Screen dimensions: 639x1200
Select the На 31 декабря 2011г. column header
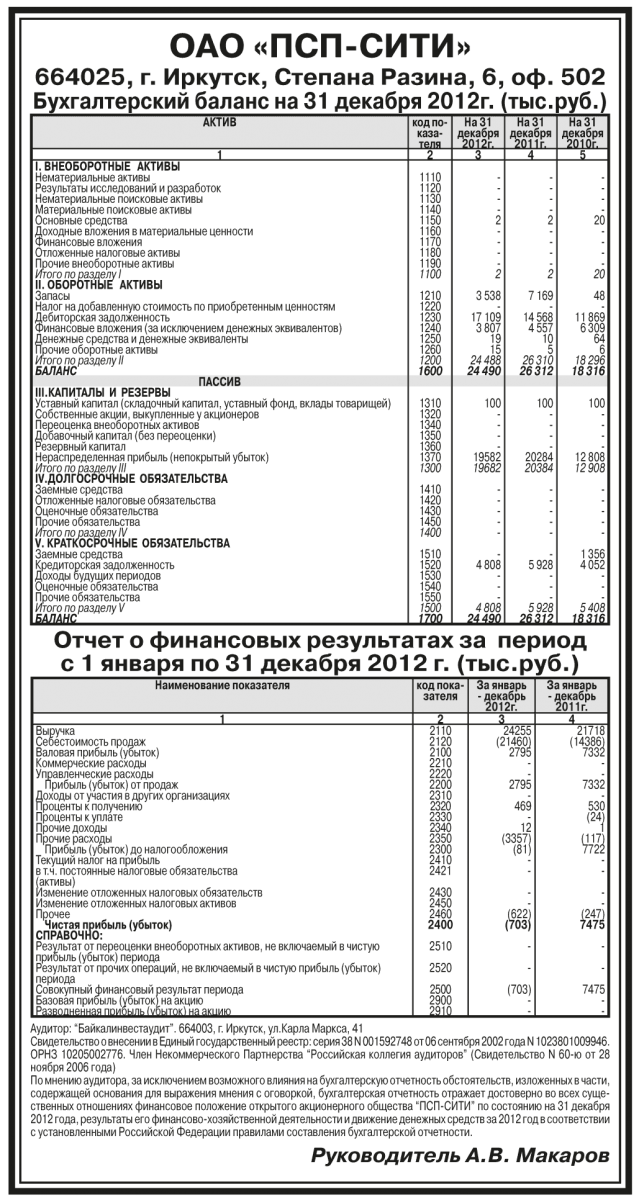pos(532,132)
